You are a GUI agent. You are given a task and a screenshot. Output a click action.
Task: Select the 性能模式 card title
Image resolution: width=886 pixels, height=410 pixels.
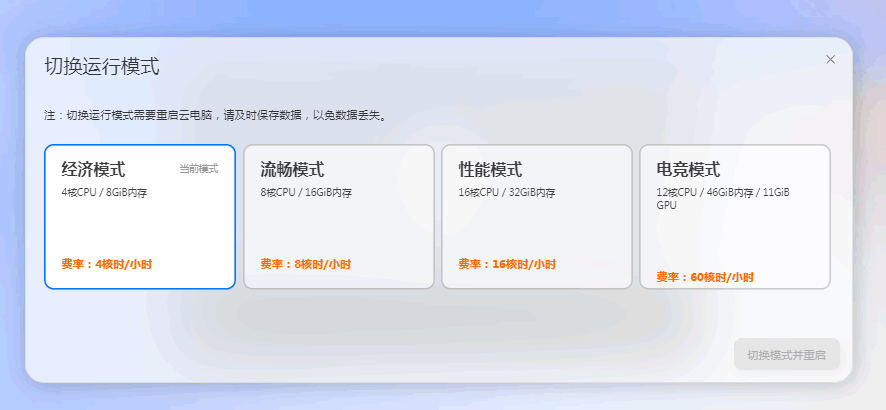pyautogui.click(x=490, y=169)
